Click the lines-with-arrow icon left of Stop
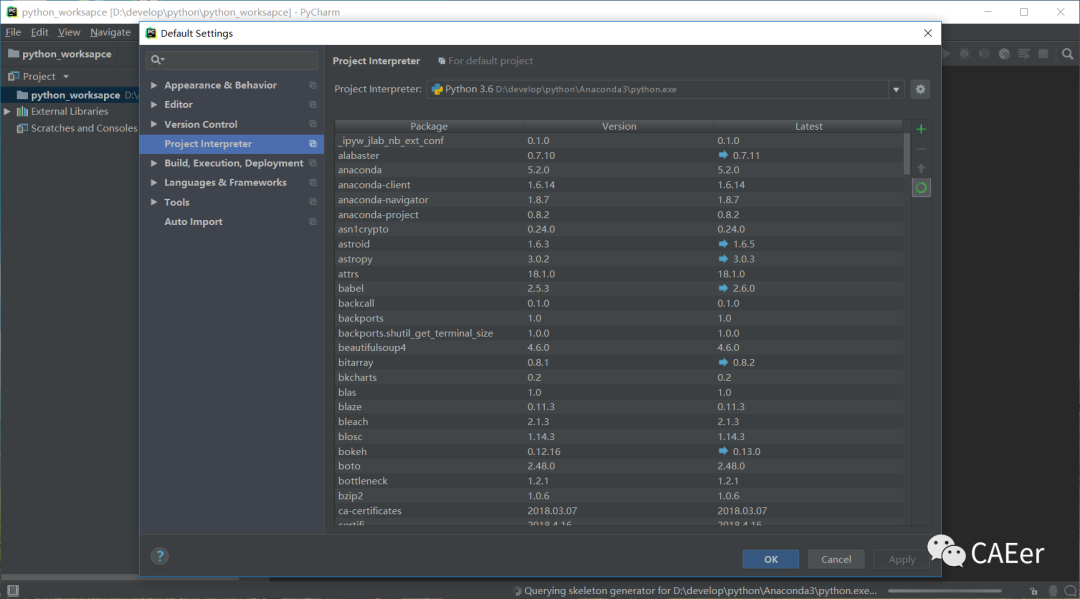This screenshot has width=1080, height=599. [1024, 54]
